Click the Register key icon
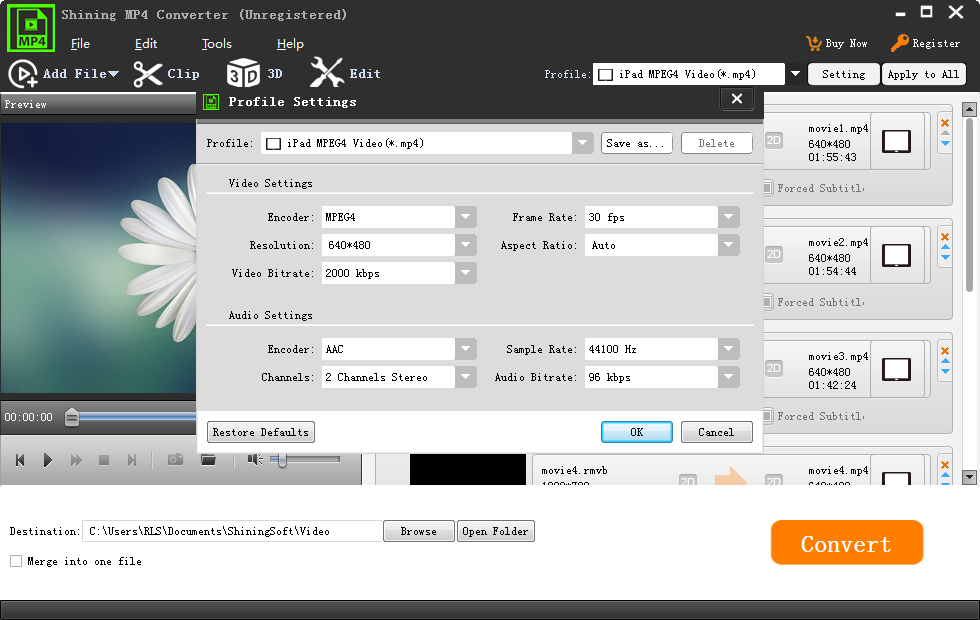 (899, 43)
